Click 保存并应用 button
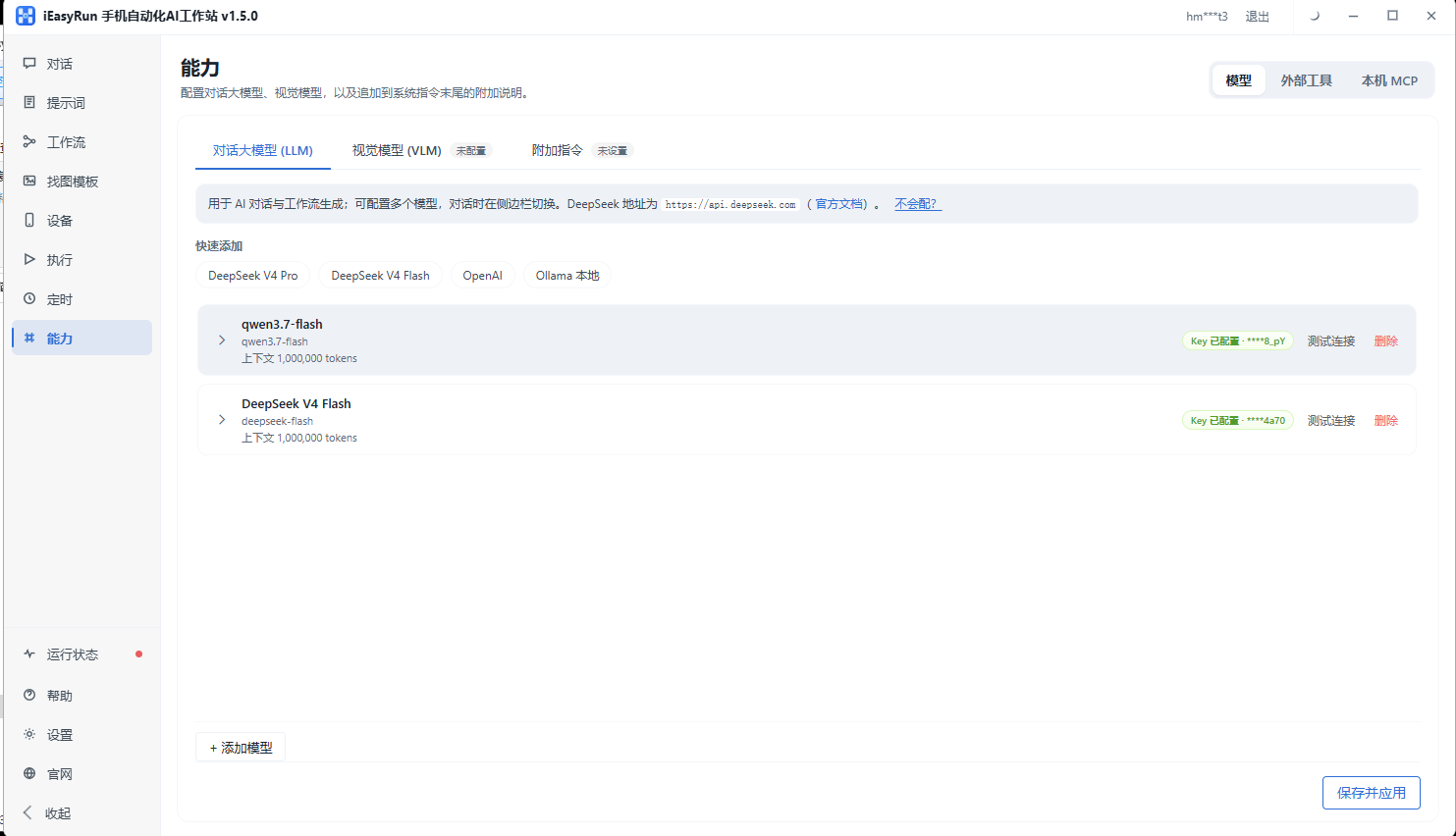The width and height of the screenshot is (1456, 836). pos(1372,793)
